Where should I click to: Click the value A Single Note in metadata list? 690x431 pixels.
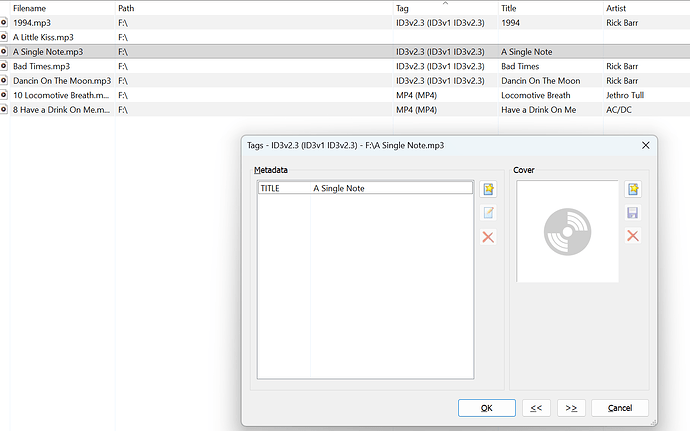pos(339,188)
